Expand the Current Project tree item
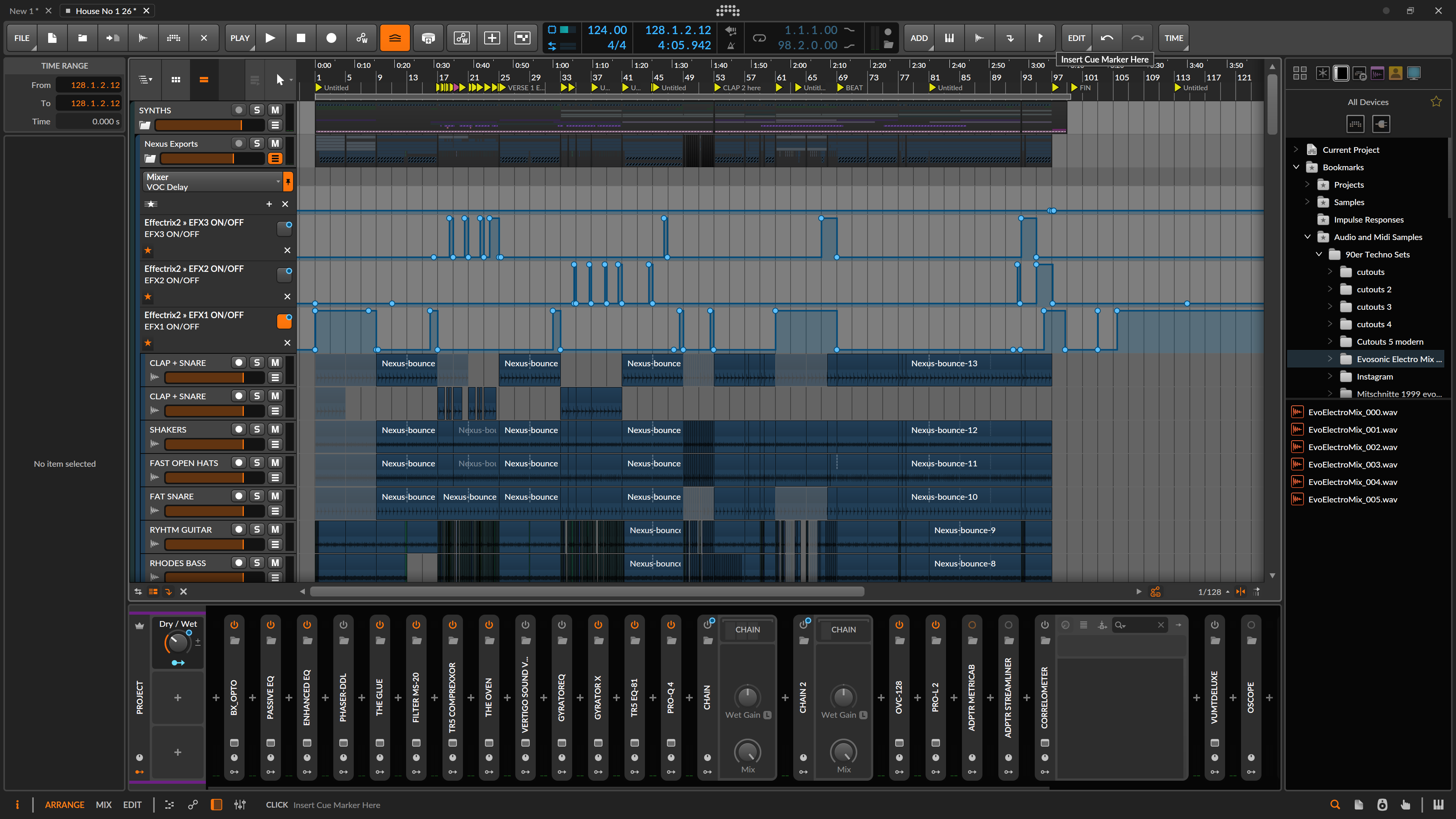Viewport: 1456px width, 819px height. click(x=1296, y=150)
